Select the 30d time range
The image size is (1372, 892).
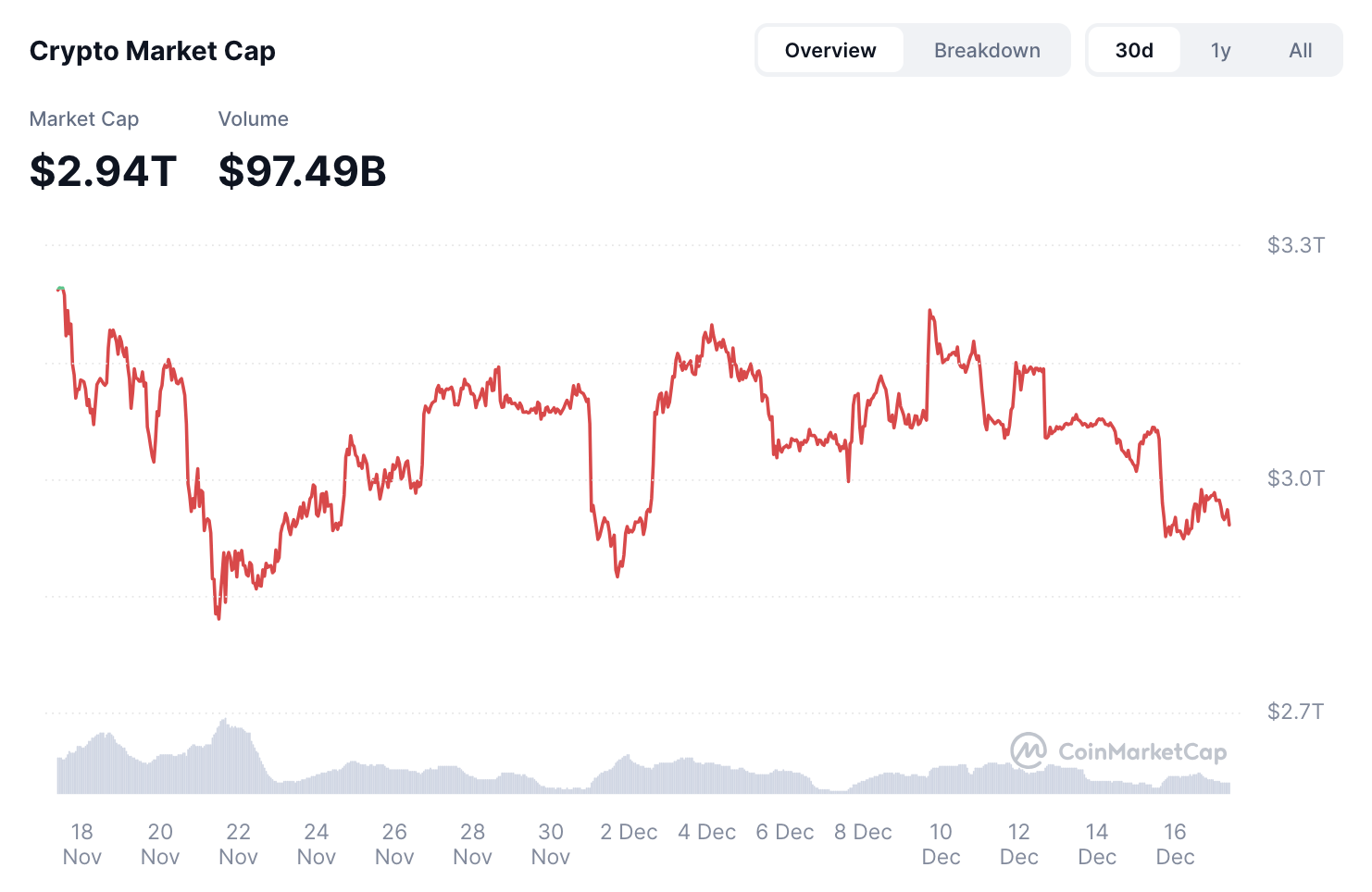point(1133,50)
